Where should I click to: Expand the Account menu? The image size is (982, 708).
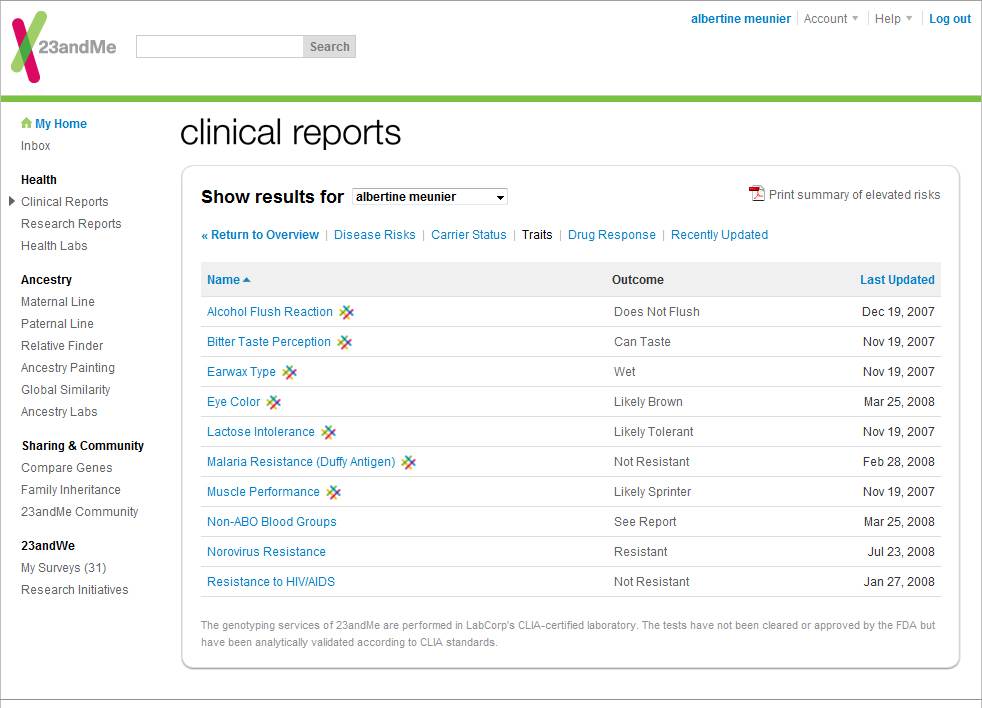[831, 19]
